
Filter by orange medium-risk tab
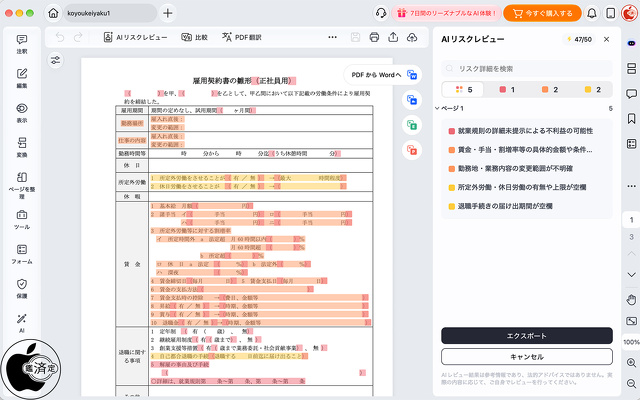[x=549, y=89]
